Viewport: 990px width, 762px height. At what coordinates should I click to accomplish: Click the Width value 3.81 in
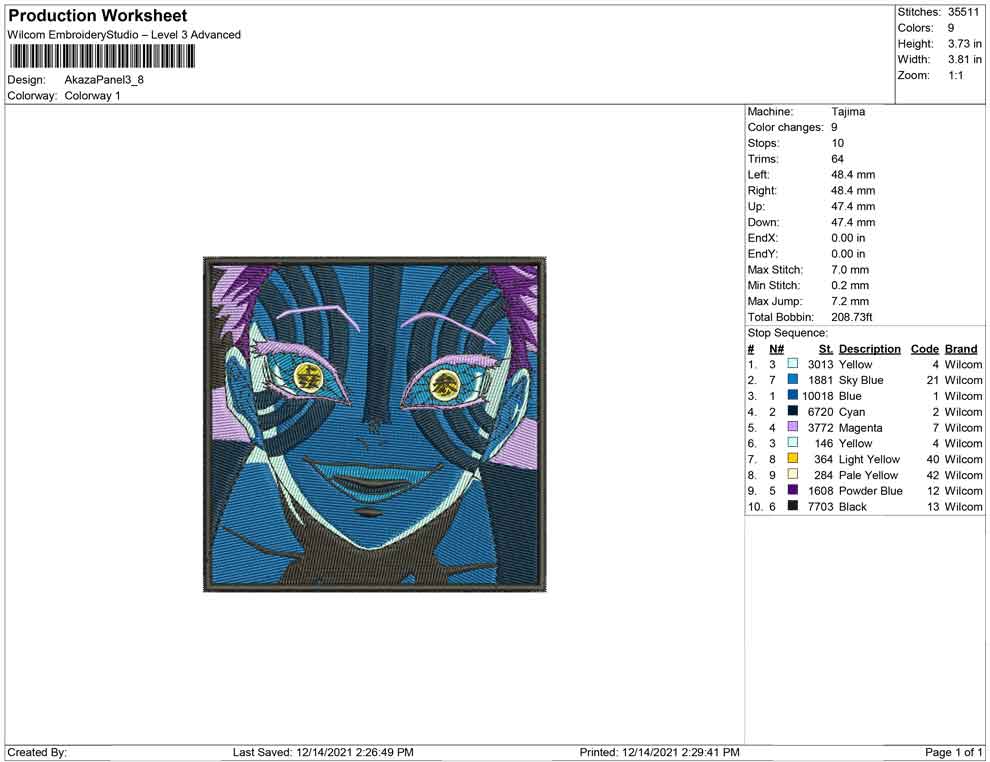[x=964, y=59]
